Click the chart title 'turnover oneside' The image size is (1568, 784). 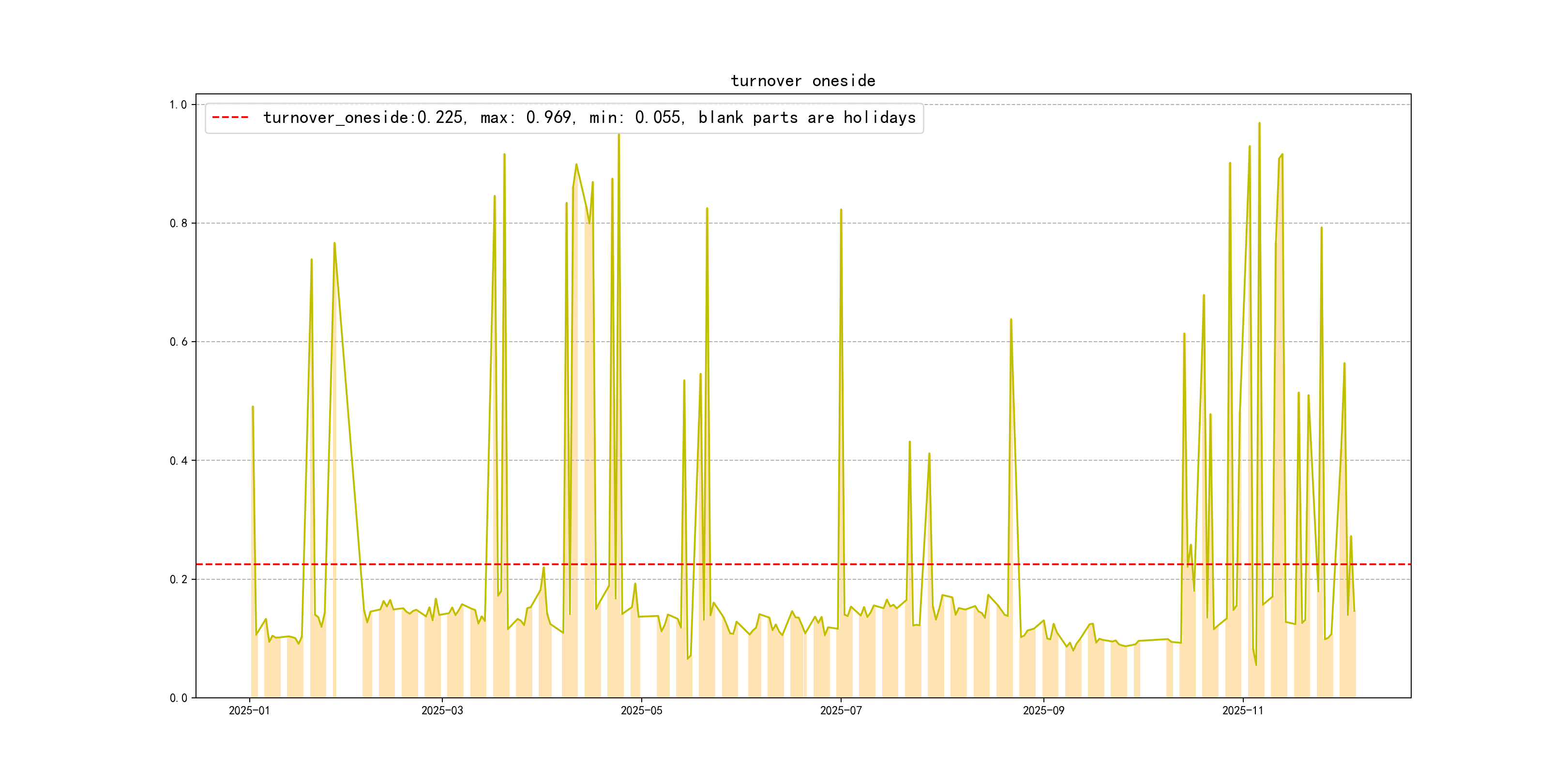(x=802, y=81)
